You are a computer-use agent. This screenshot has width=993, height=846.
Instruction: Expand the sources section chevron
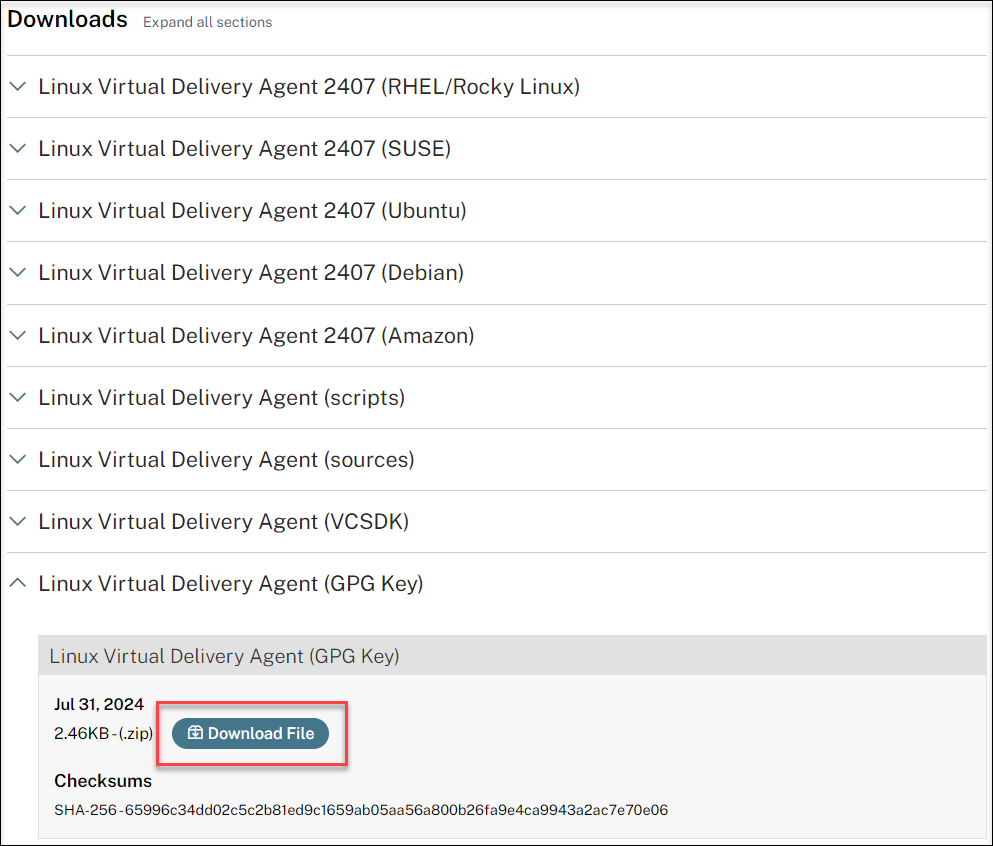17,460
